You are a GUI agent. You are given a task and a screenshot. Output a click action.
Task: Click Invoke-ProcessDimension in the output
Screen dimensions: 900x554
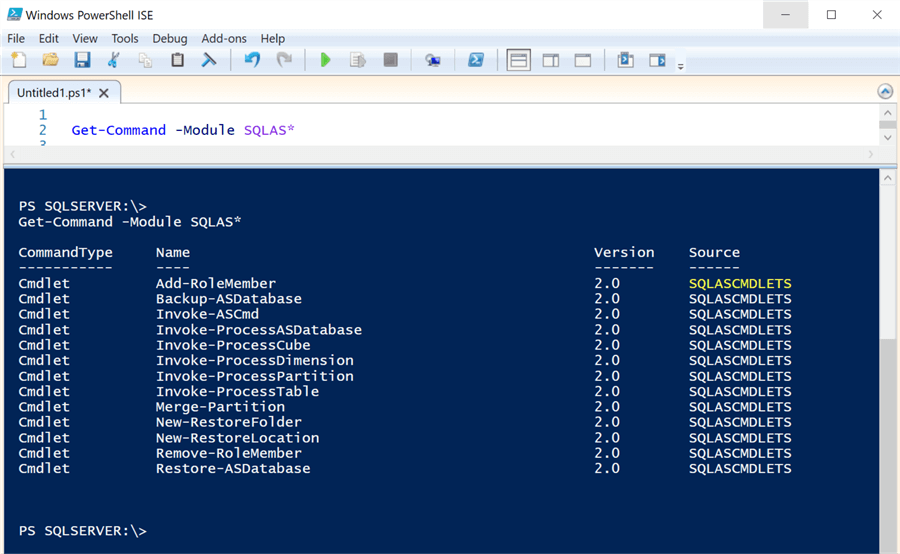pyautogui.click(x=255, y=361)
